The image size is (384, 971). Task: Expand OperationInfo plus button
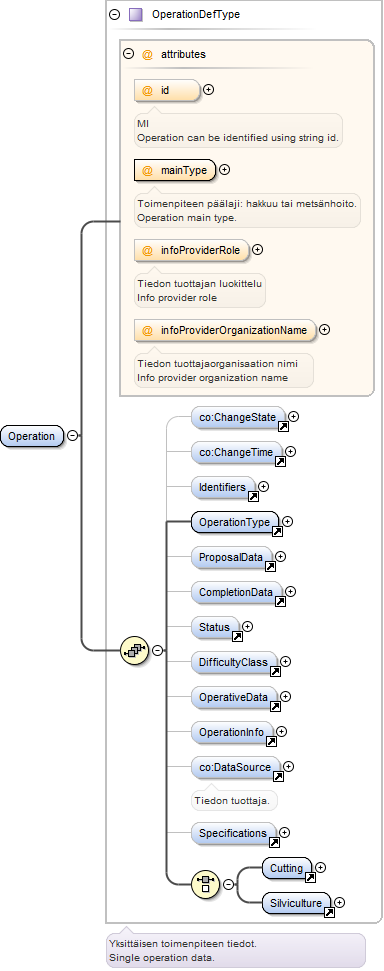click(281, 731)
